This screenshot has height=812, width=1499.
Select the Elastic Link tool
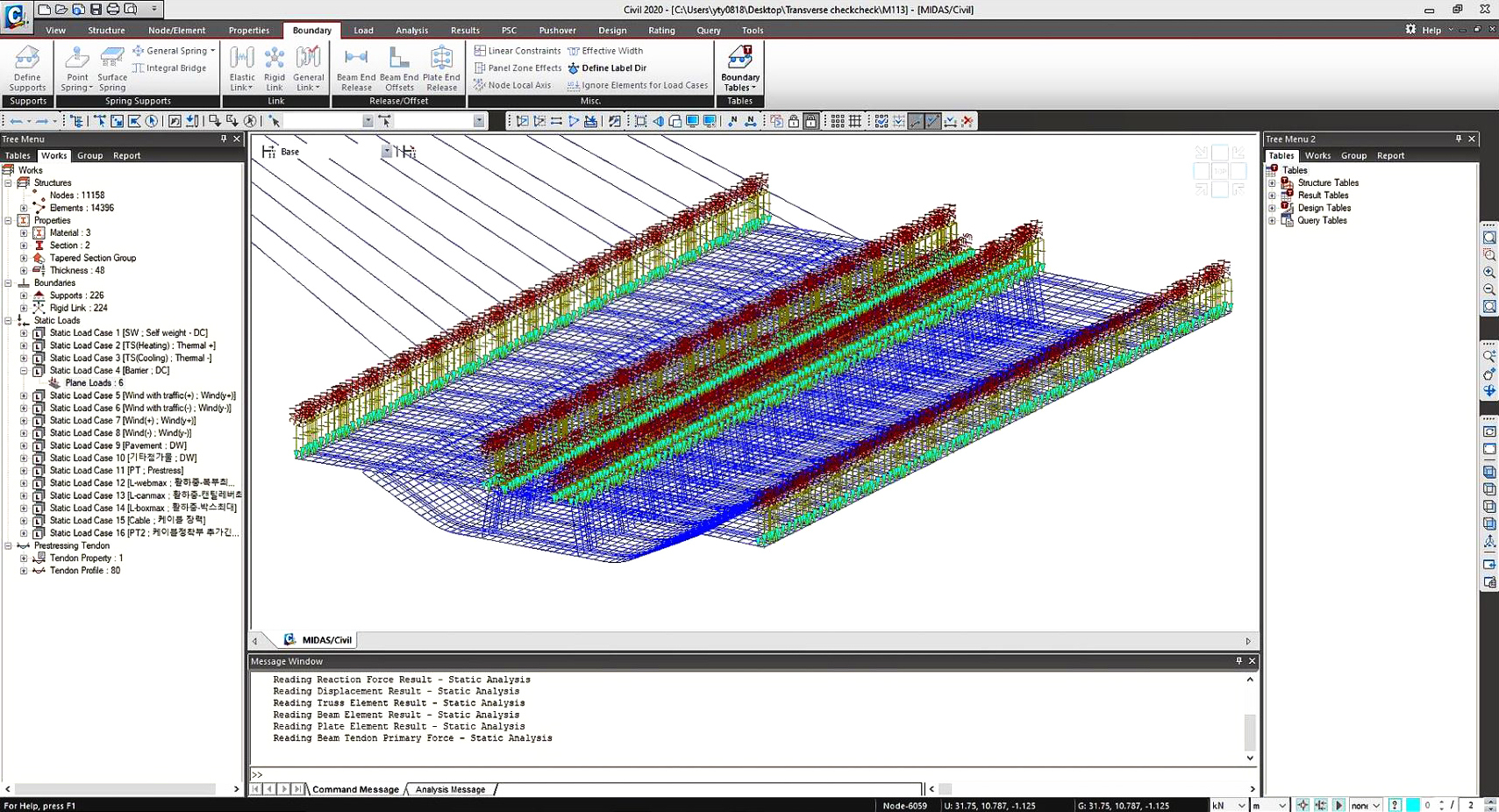[x=241, y=68]
